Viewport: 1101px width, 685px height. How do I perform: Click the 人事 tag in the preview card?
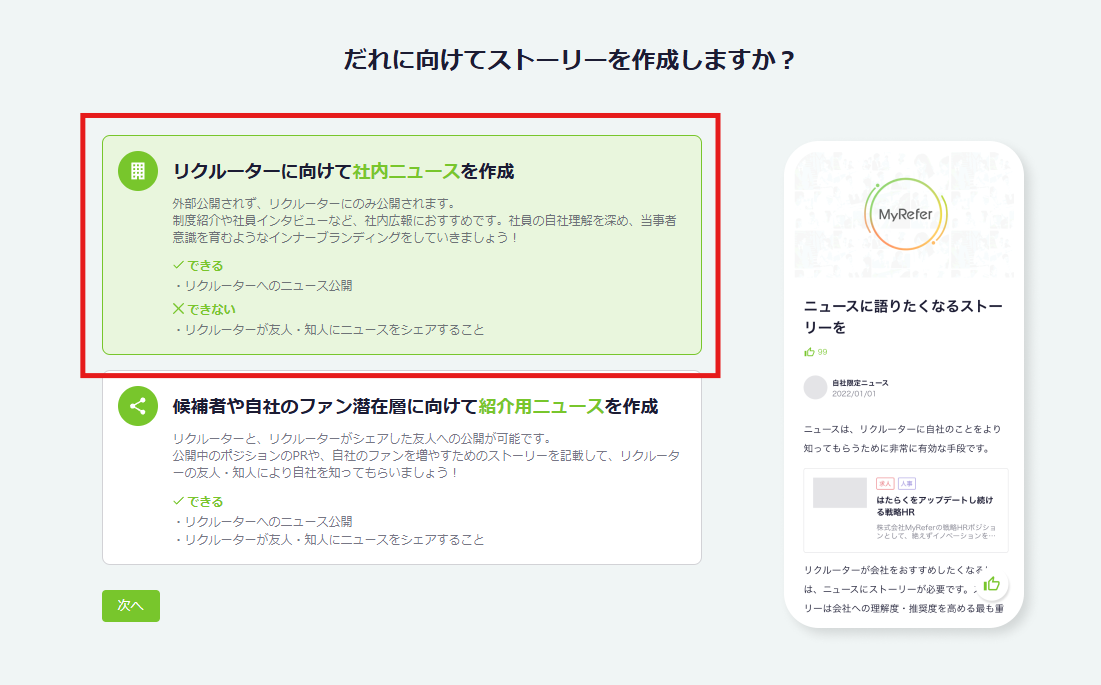coord(906,483)
